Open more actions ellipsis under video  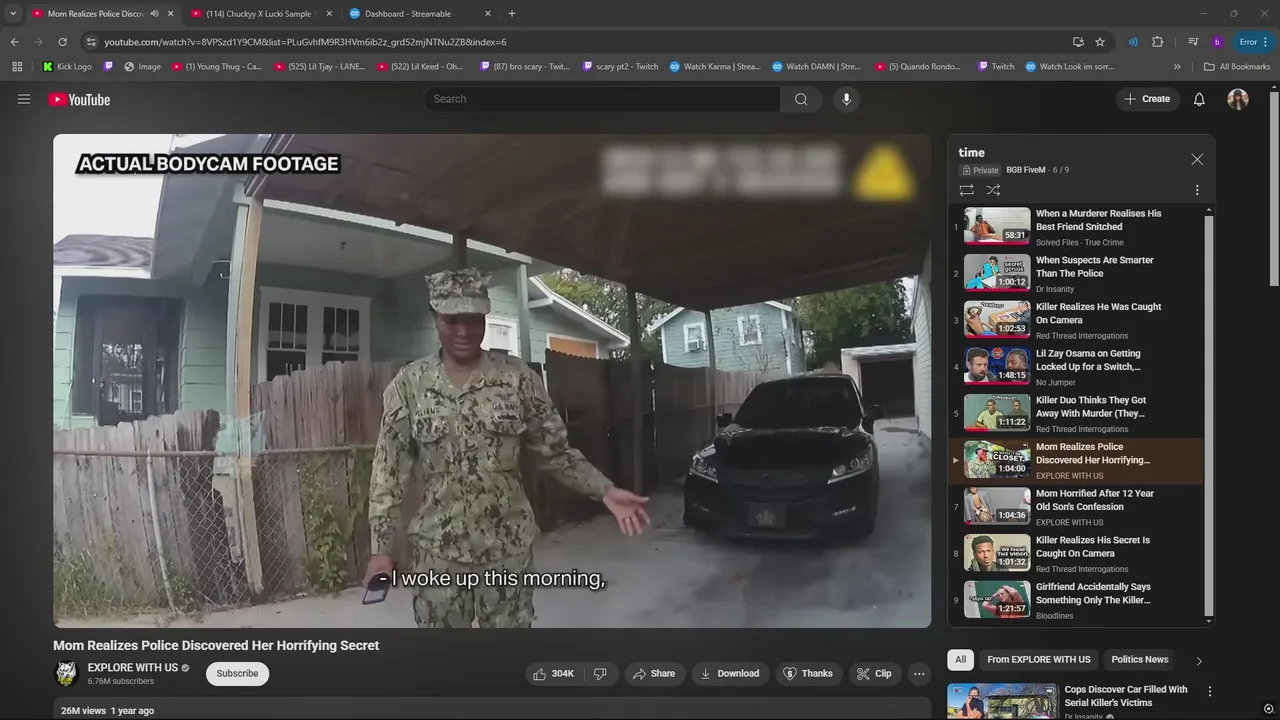click(919, 674)
